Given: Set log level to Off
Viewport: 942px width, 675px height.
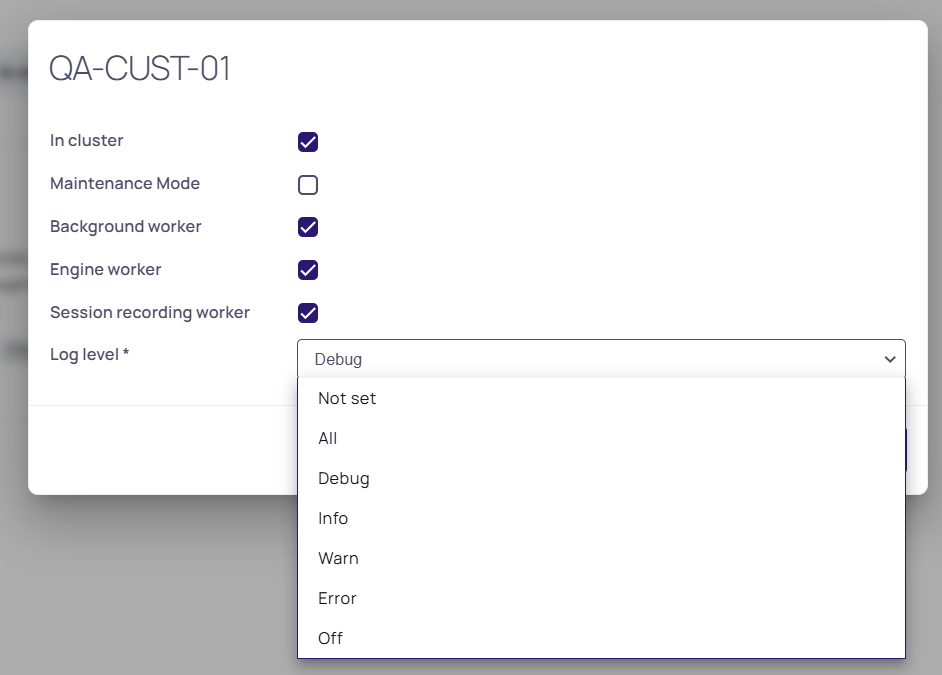Looking at the screenshot, I should tap(601, 638).
